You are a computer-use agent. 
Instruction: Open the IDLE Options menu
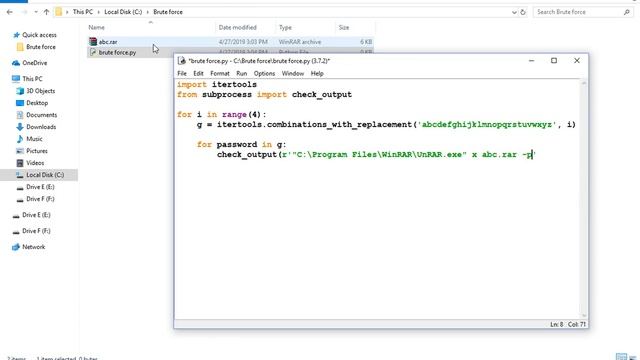pos(264,73)
